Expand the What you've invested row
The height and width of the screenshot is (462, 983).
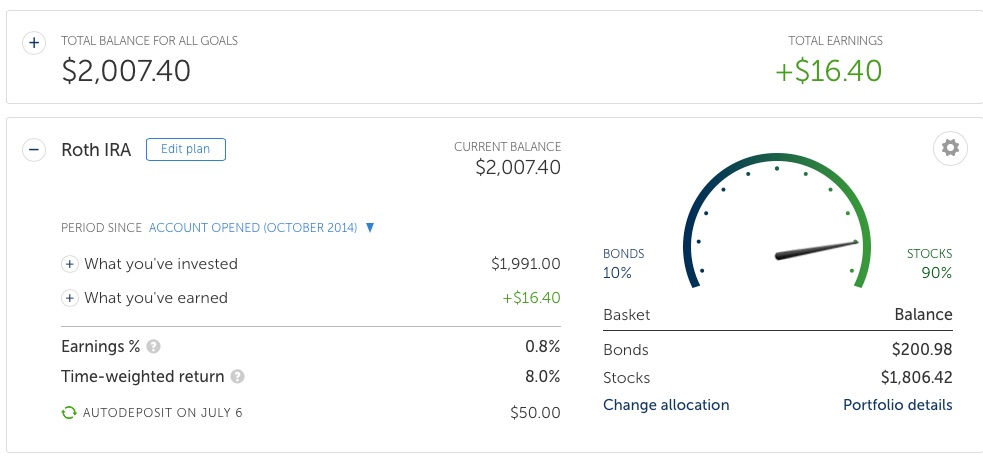(70, 264)
